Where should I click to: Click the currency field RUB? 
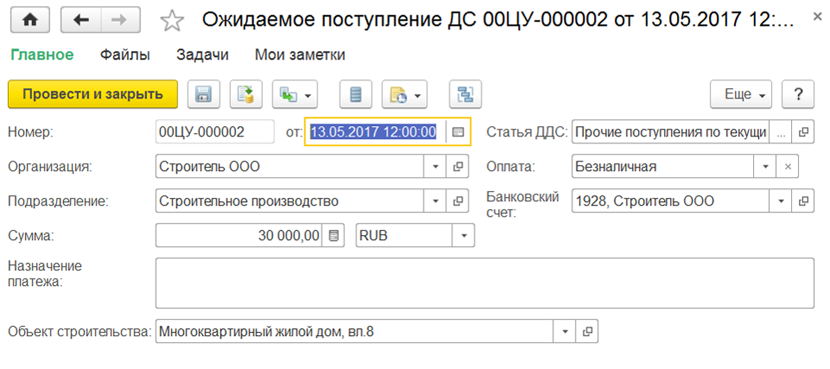[404, 236]
